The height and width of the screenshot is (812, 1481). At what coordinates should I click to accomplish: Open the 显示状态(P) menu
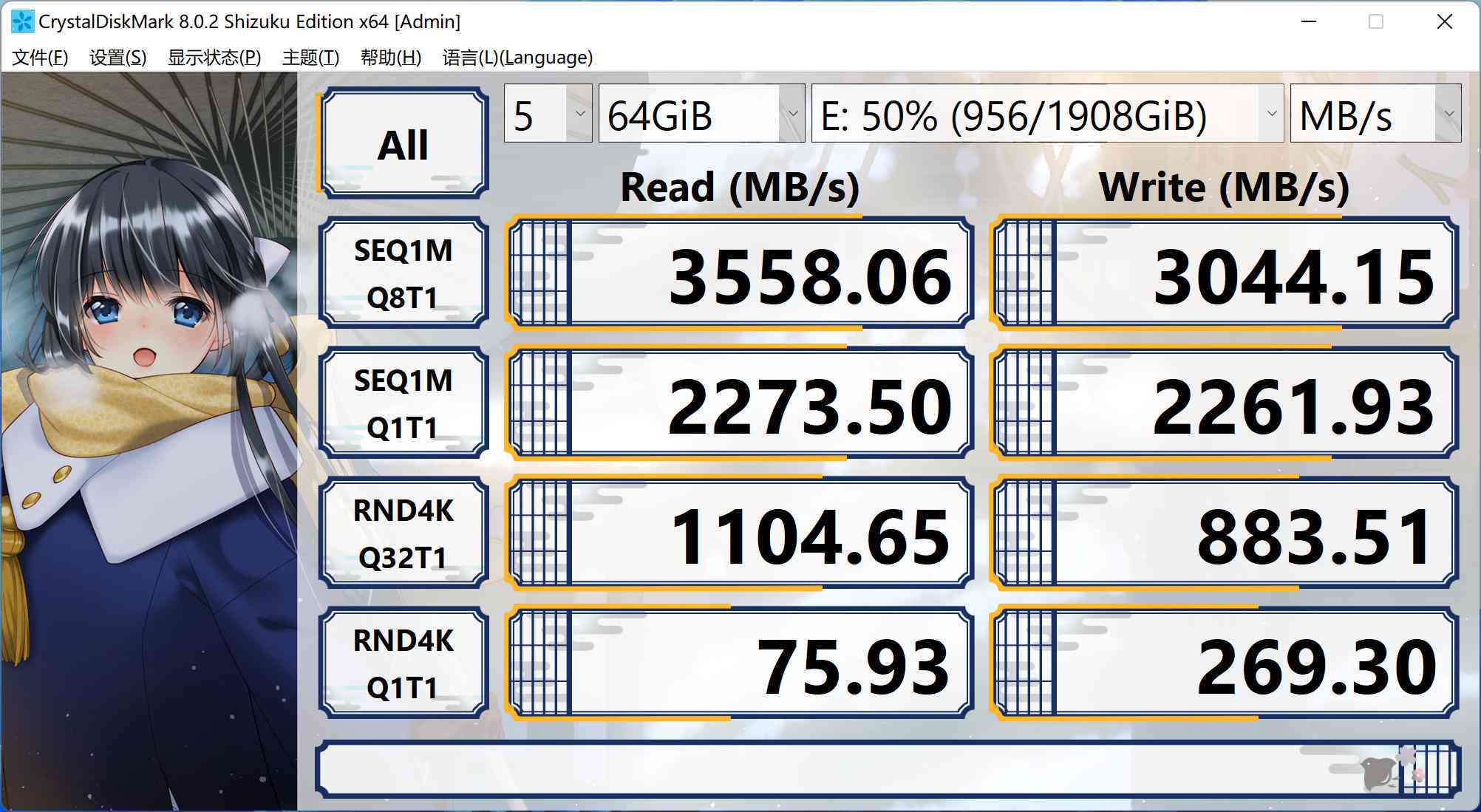[x=214, y=57]
